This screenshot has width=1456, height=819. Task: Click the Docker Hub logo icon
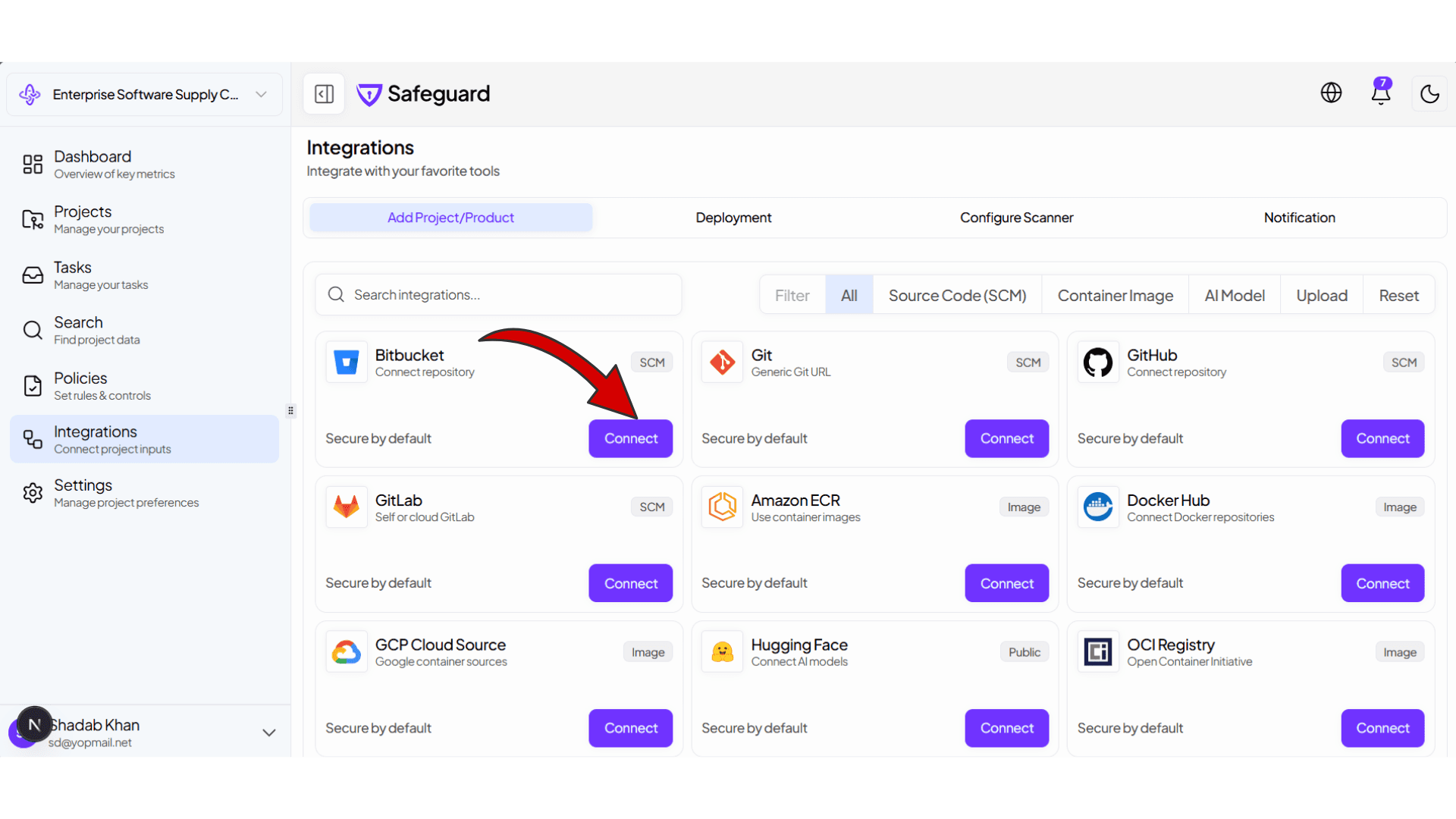pyautogui.click(x=1098, y=507)
